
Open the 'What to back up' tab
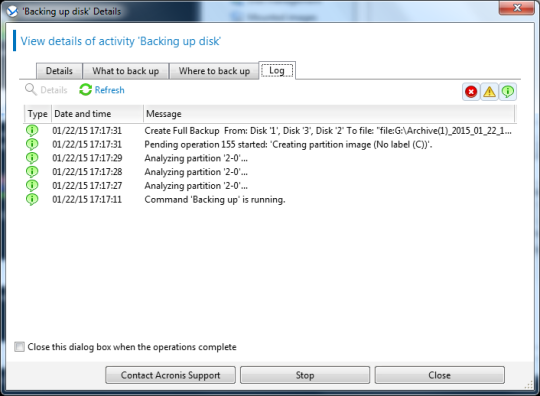(126, 71)
